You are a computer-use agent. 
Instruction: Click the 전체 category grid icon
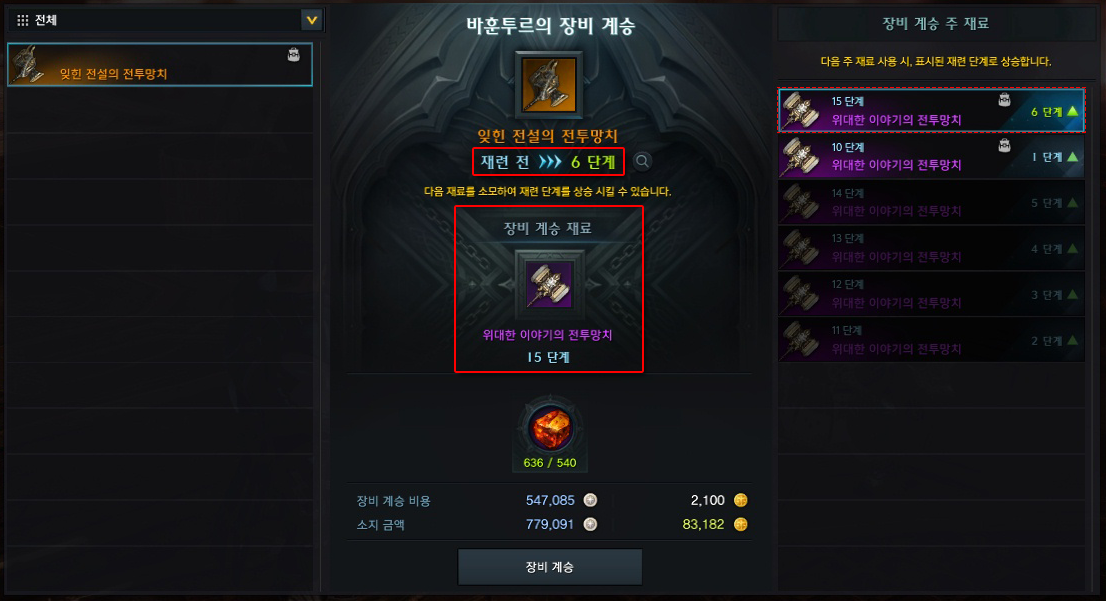coord(23,20)
